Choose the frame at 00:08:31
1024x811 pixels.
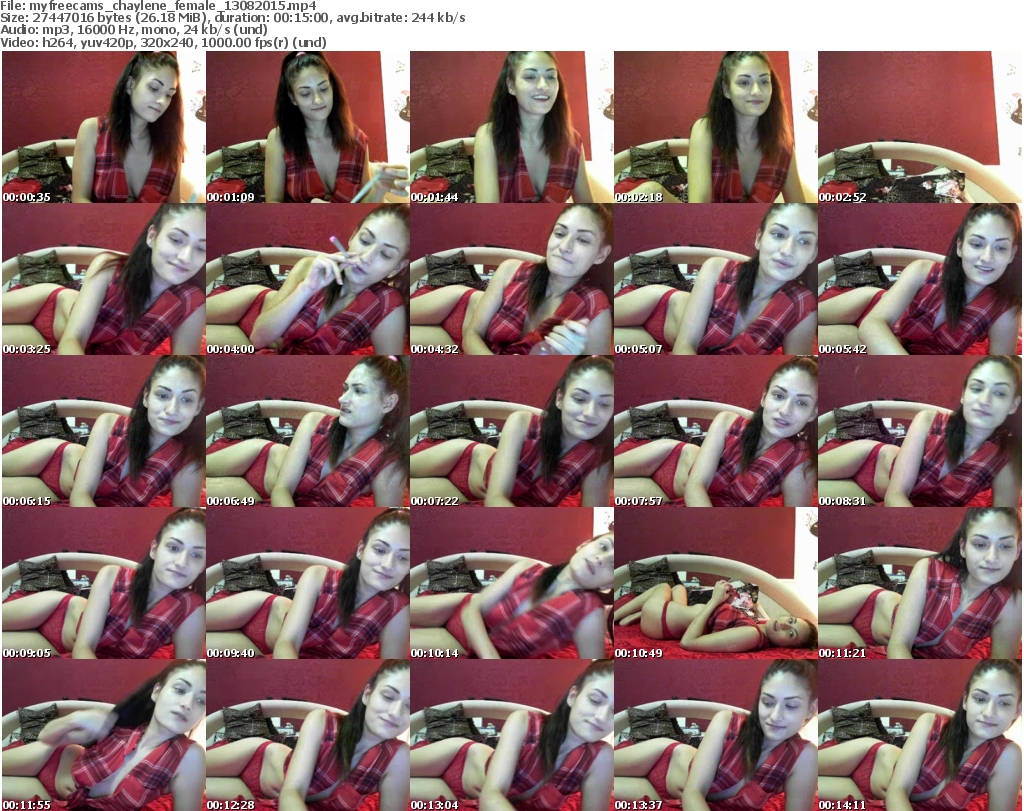point(920,432)
